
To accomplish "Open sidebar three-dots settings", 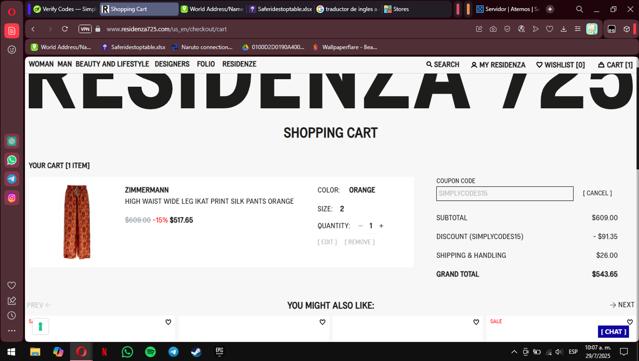I will coord(12,330).
